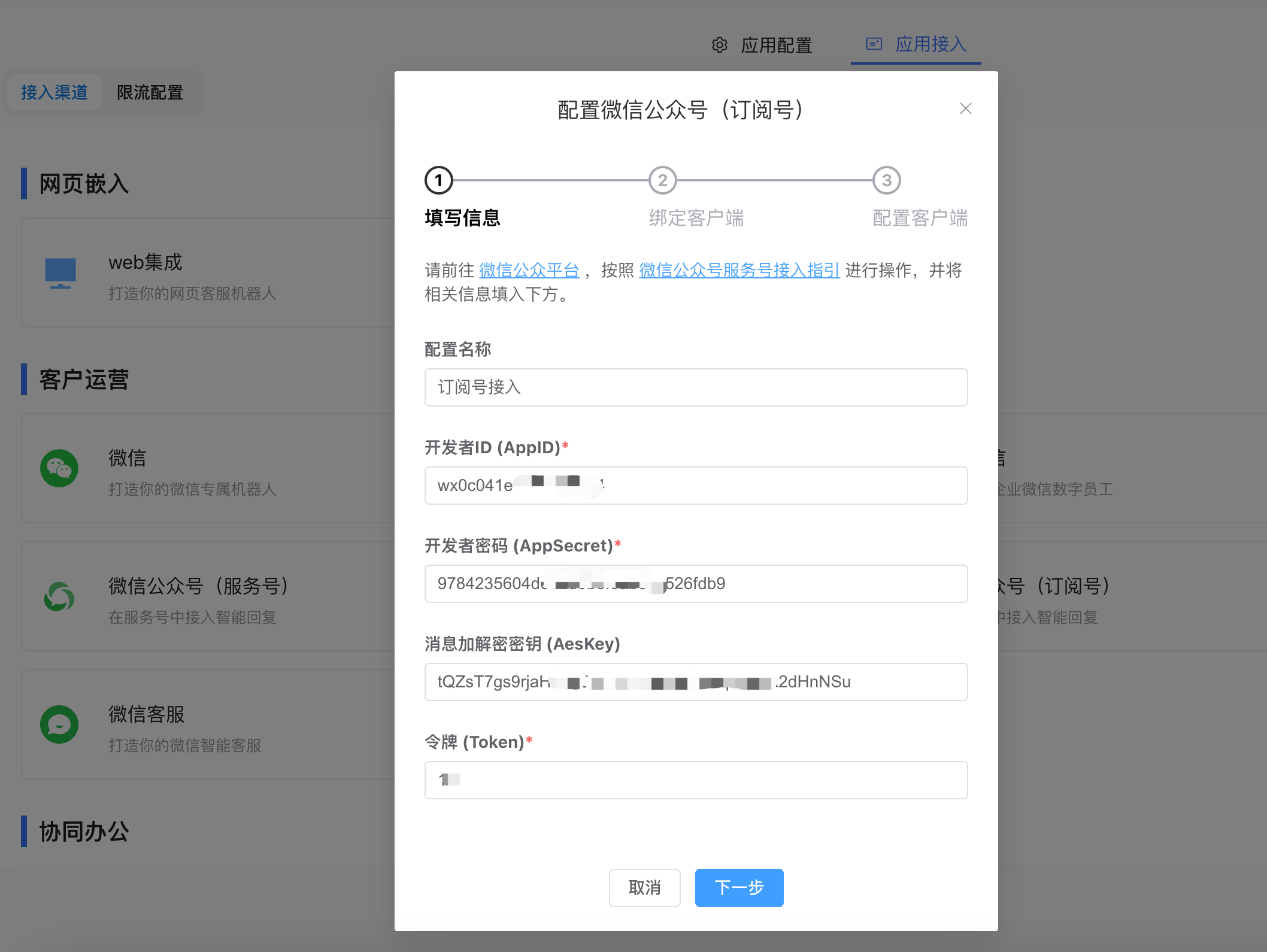This screenshot has height=952, width=1267.
Task: Click the 取消 button
Action: point(644,888)
